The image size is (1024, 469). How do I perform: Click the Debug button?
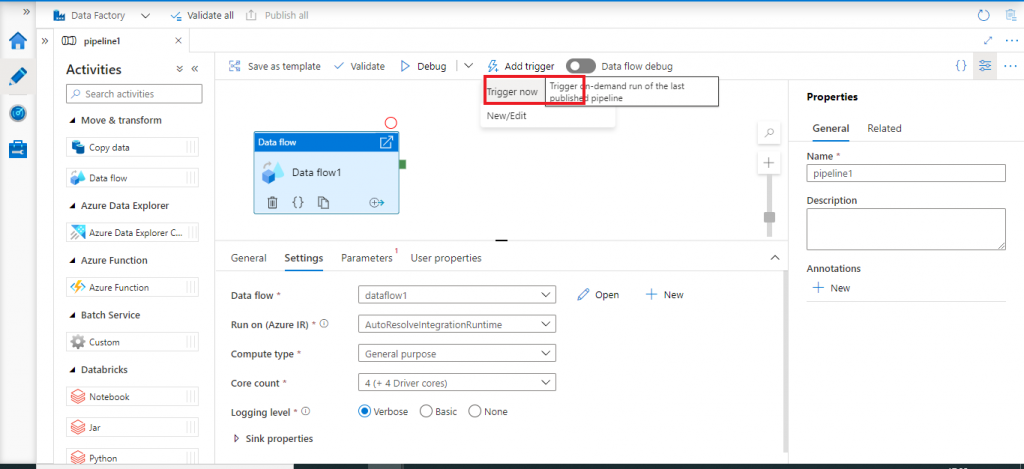424,66
